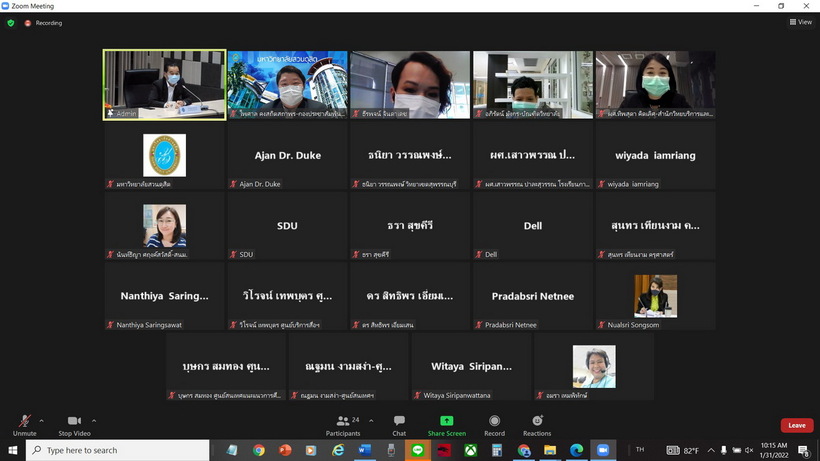820x461 pixels.
Task: Open Microsoft Edge from the taskbar
Action: coord(576,450)
